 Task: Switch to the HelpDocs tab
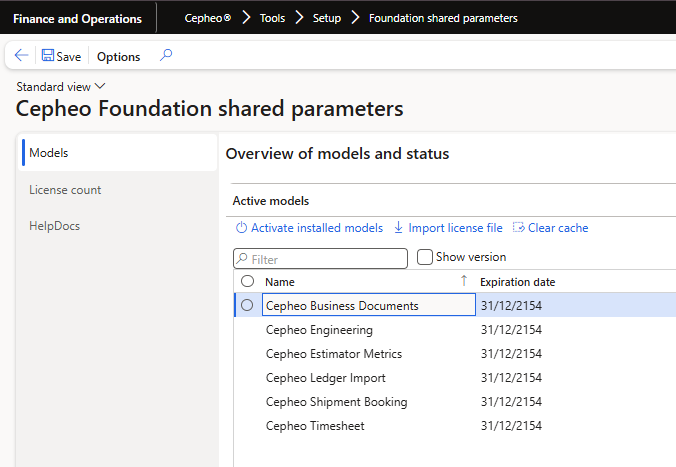(x=54, y=226)
